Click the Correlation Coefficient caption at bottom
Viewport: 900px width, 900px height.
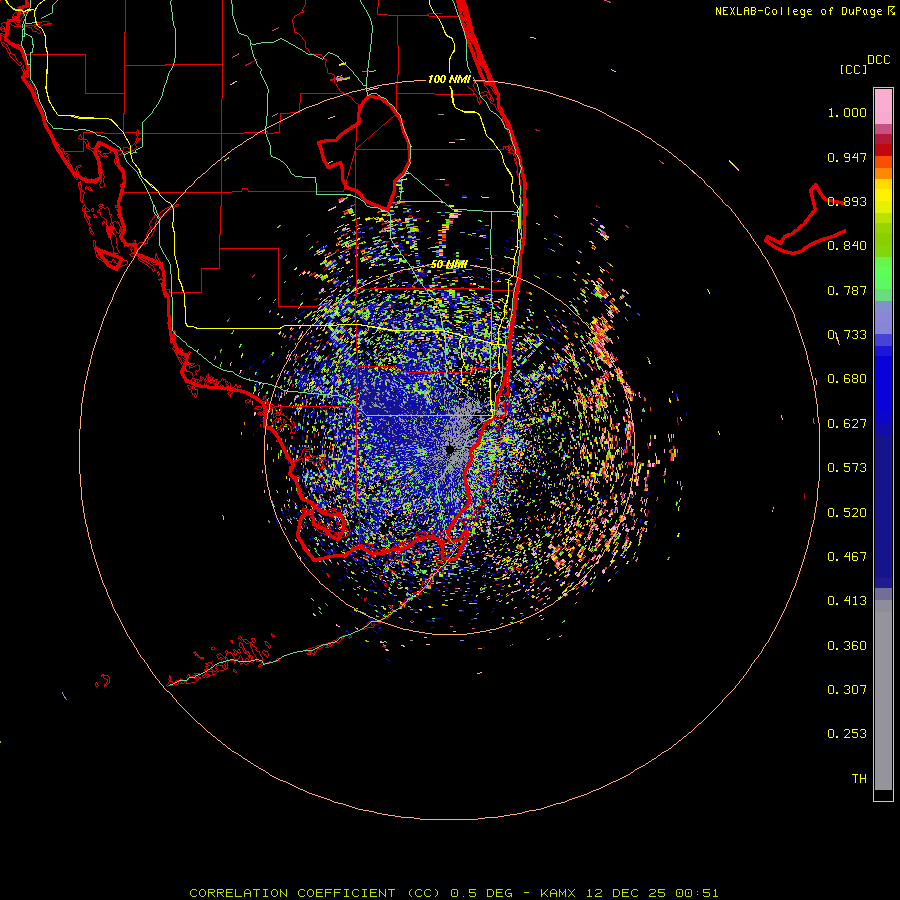click(x=453, y=893)
